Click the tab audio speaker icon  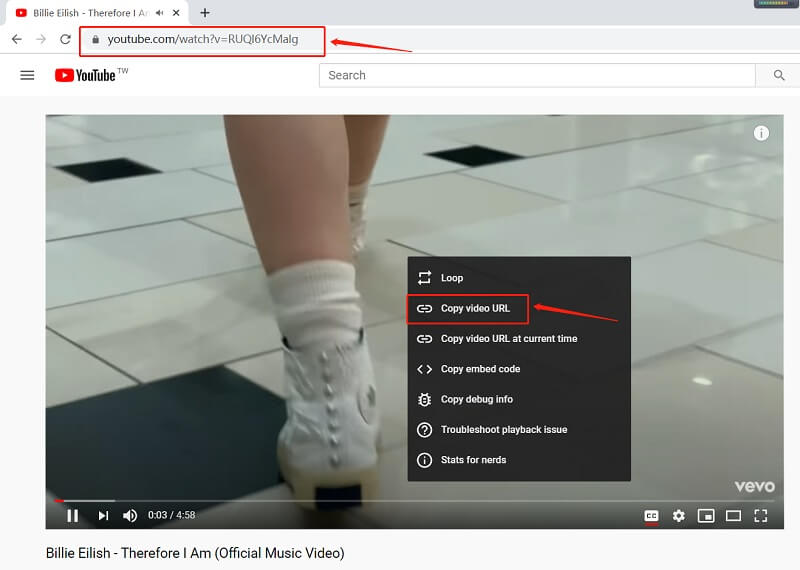point(160,13)
